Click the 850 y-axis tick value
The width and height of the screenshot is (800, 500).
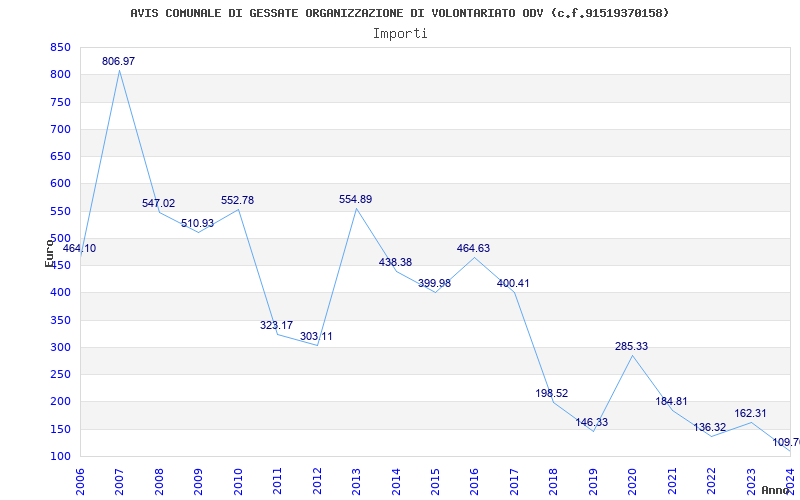point(60,48)
